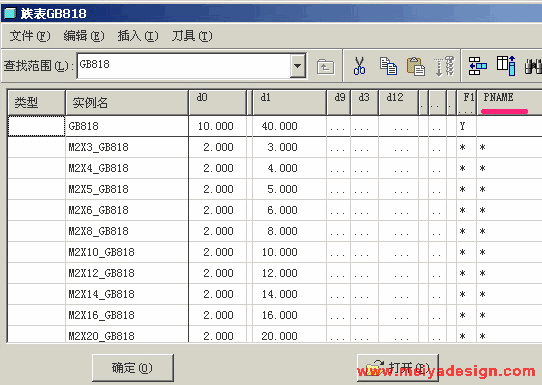Click the 类型 cell of the GB818 row

pyautogui.click(x=36, y=126)
